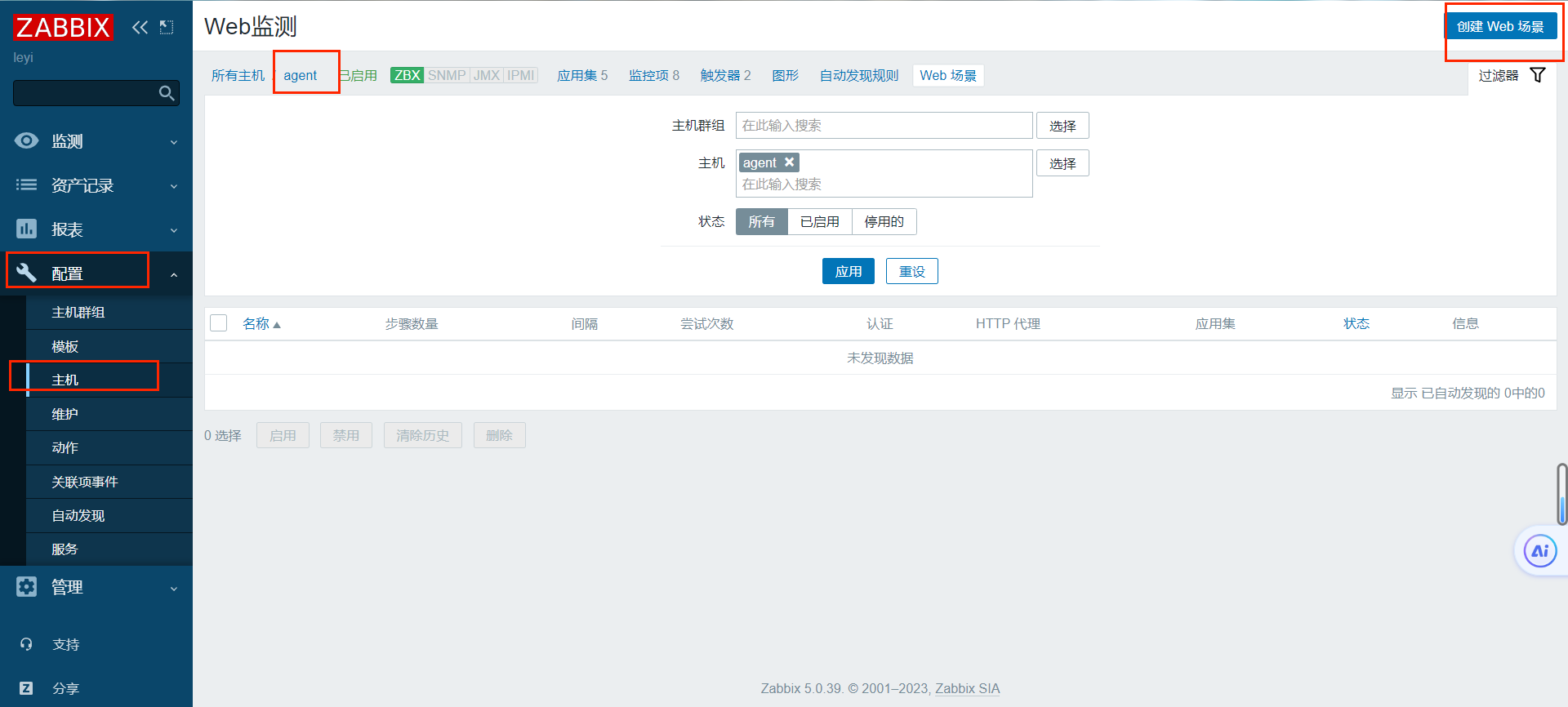Click the filter funnel icon

click(1538, 75)
